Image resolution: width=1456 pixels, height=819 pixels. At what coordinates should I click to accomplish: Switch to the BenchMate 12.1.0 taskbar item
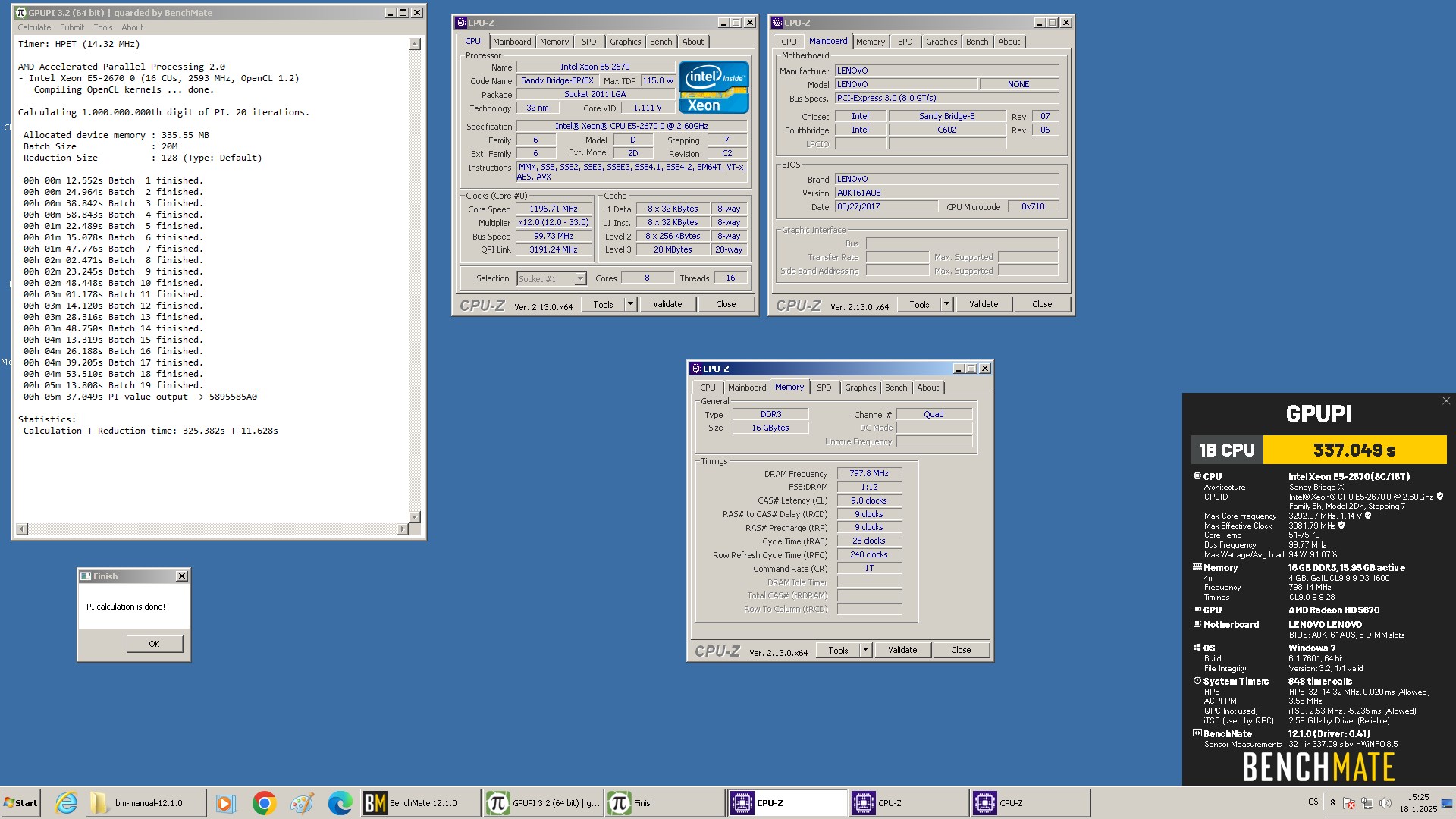coord(421,803)
